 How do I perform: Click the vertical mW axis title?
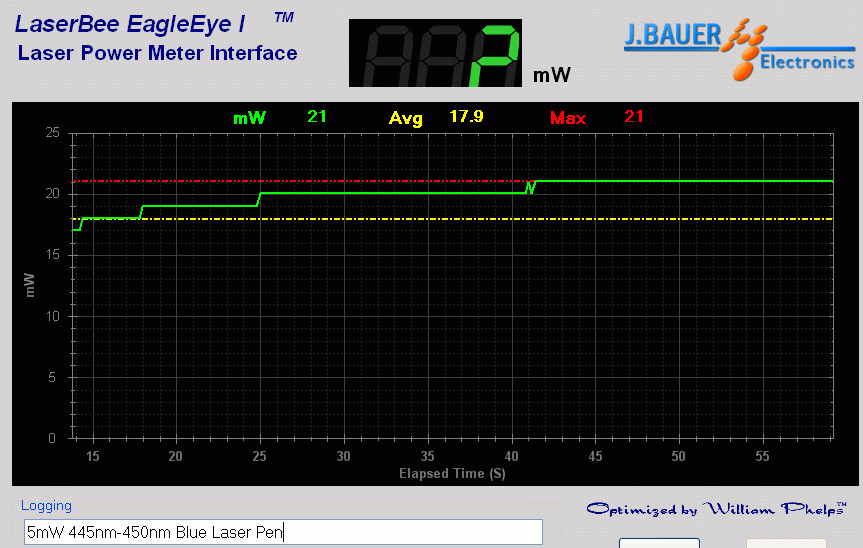[x=30, y=285]
